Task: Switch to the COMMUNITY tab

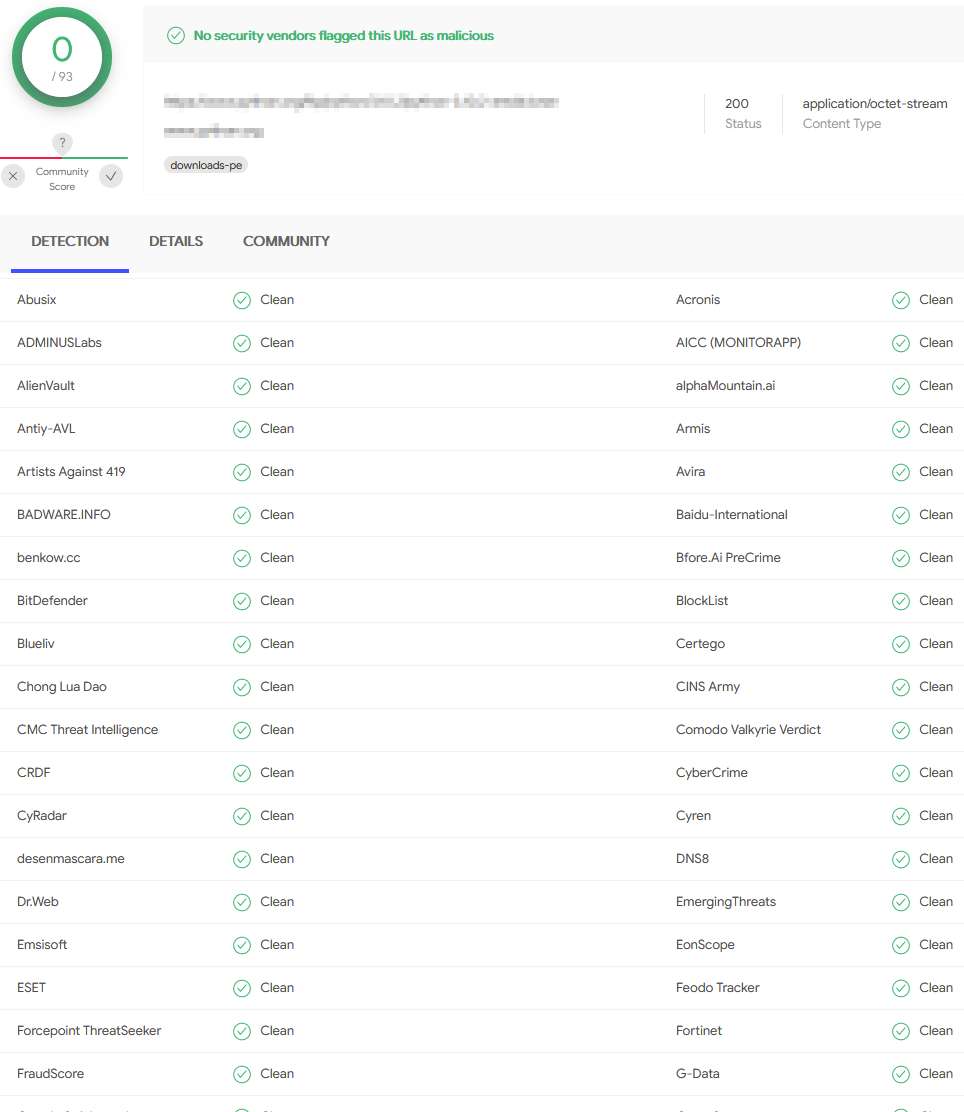Action: [x=286, y=241]
